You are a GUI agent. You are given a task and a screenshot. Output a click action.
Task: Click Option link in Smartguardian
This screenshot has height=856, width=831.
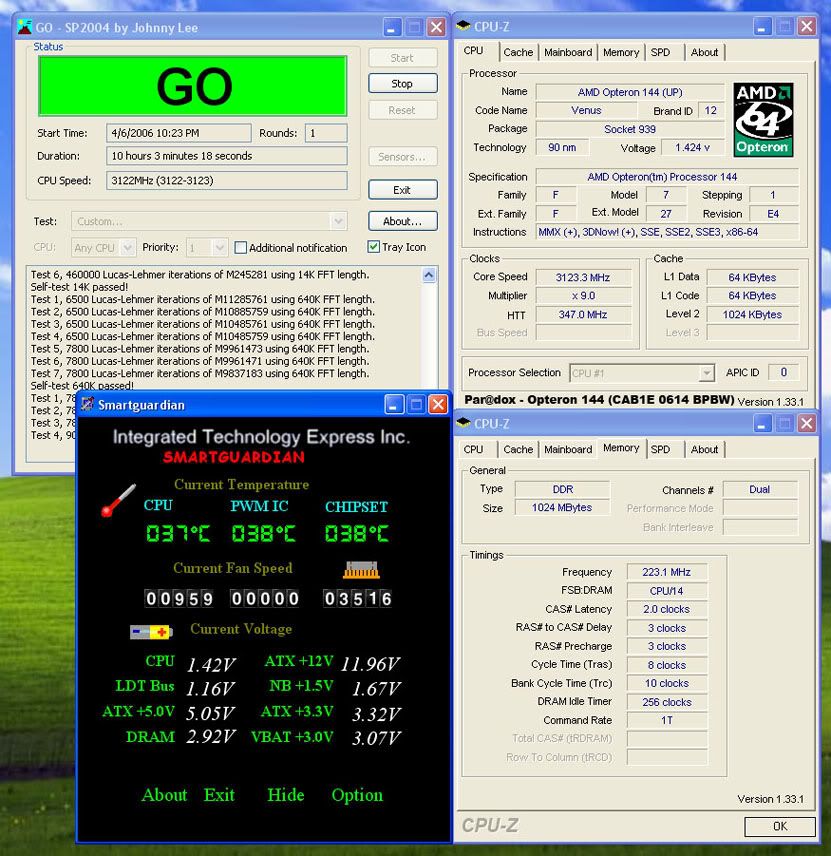(357, 795)
